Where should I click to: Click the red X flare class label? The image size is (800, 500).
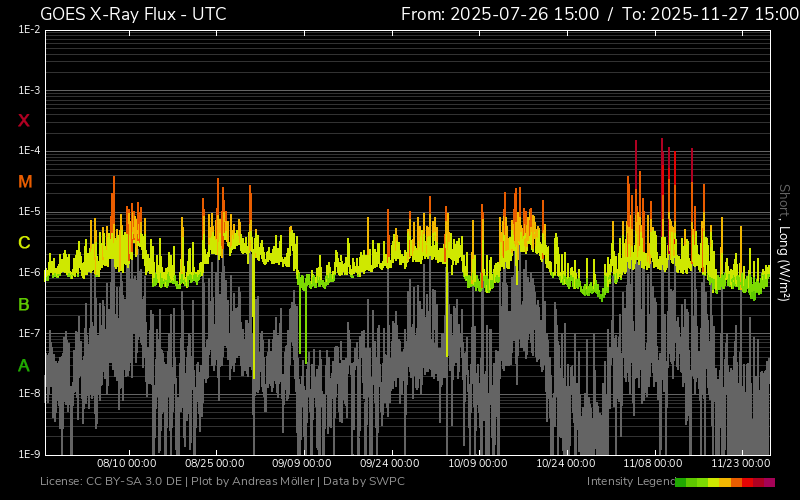(24, 121)
